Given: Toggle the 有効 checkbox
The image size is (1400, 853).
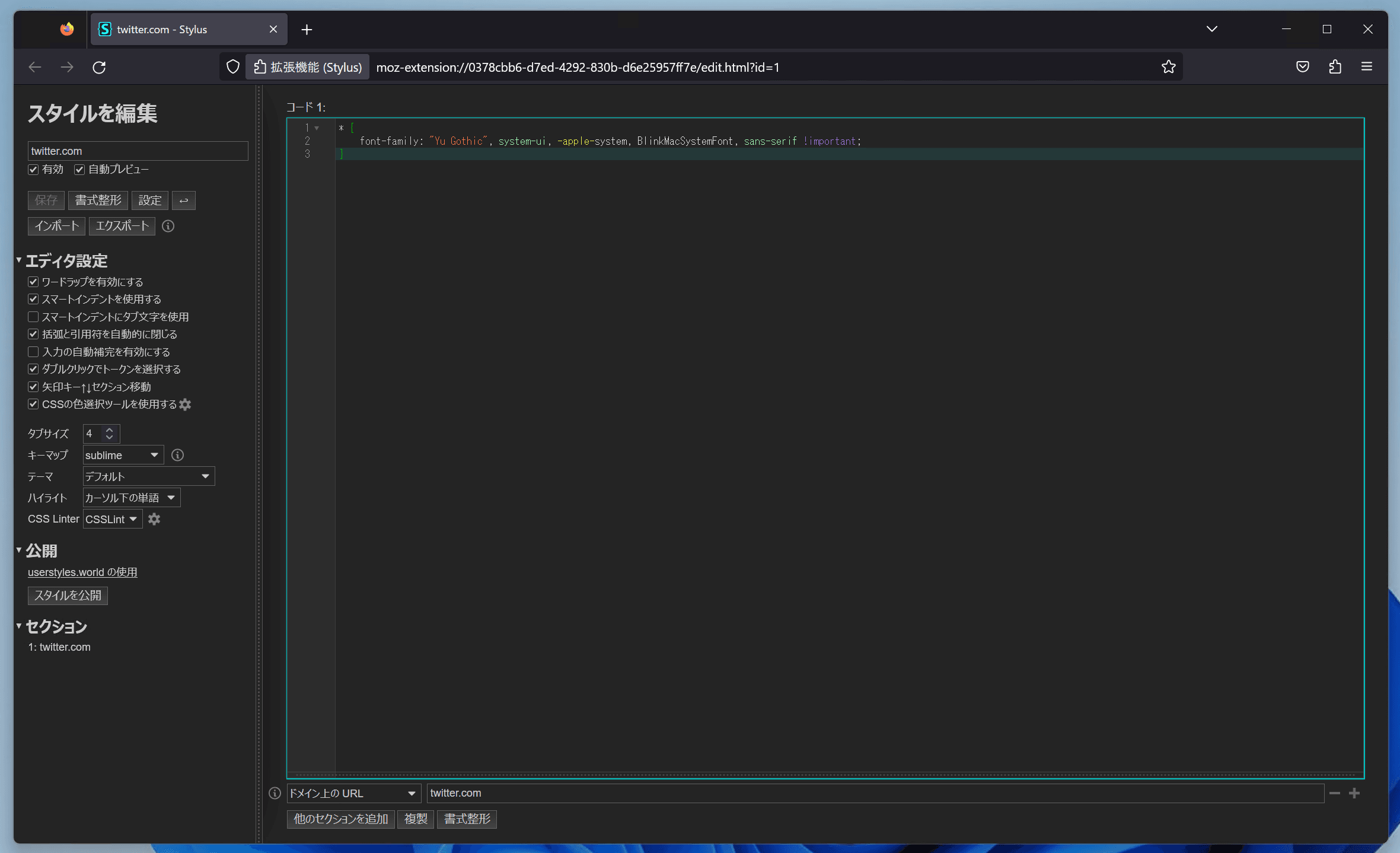Looking at the screenshot, I should (x=33, y=170).
